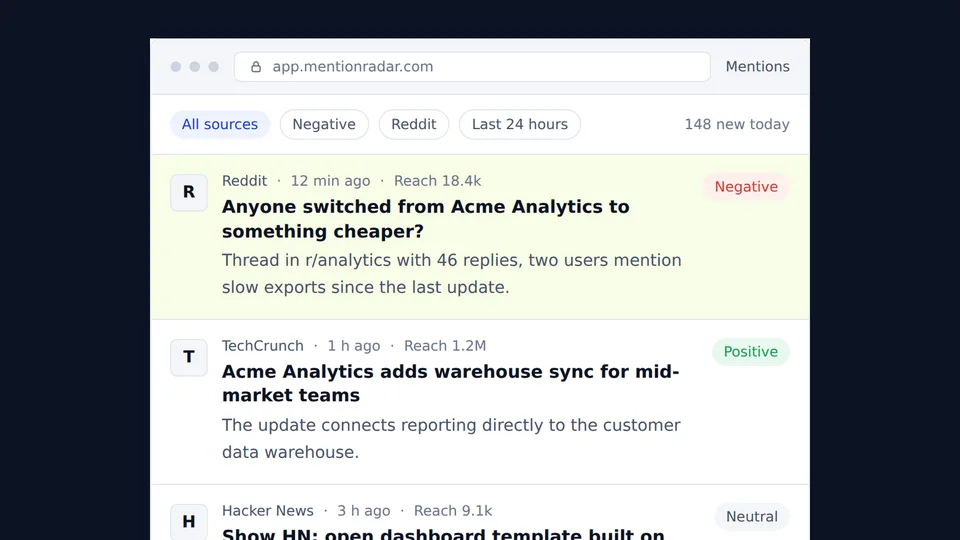
Task: Click the Negative sentiment badge
Action: tap(746, 187)
